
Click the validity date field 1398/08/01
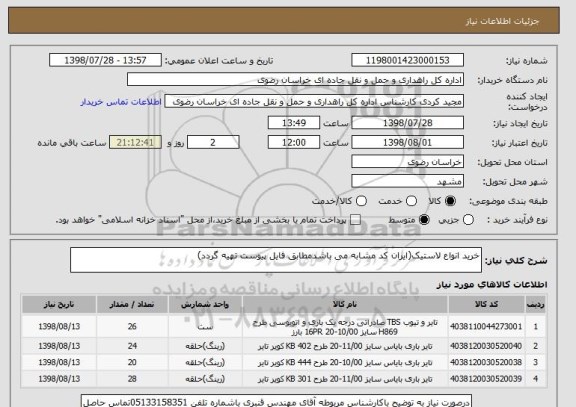(407, 142)
